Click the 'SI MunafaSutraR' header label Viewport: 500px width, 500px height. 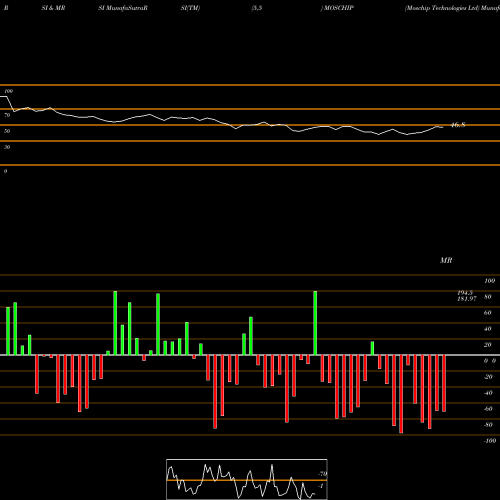pos(123,8)
